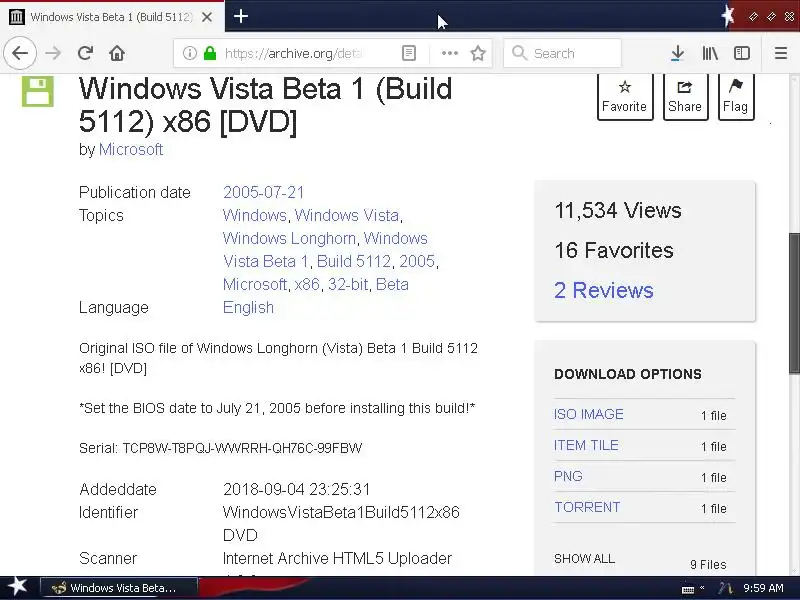Image resolution: width=800 pixels, height=600 pixels.
Task: Show all download files
Action: (584, 559)
